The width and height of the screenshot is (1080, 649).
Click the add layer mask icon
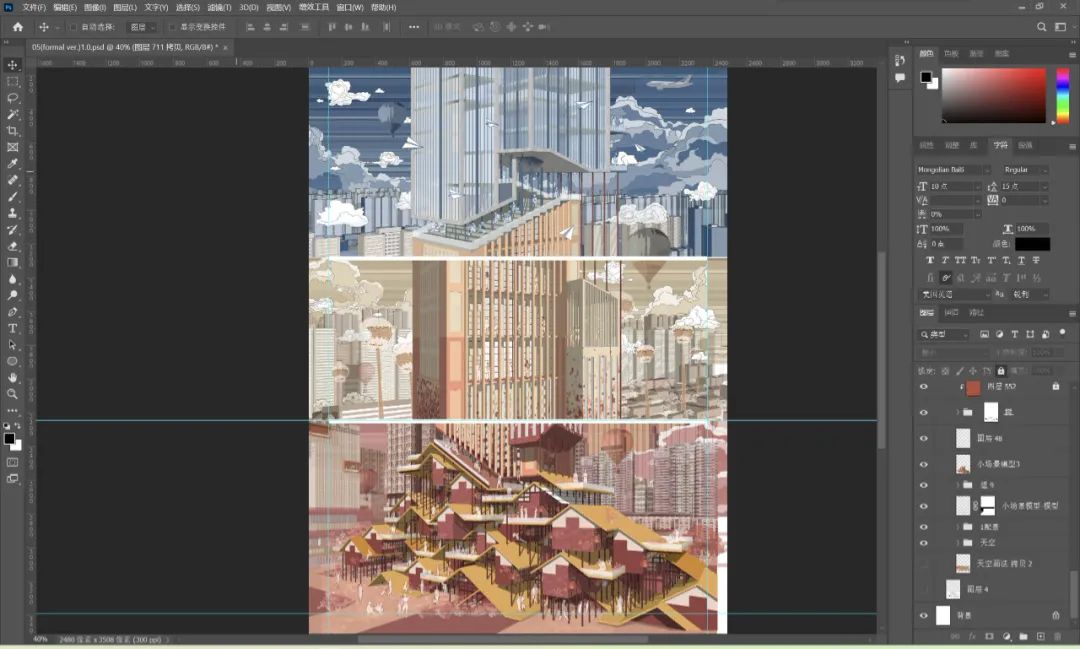coord(989,637)
